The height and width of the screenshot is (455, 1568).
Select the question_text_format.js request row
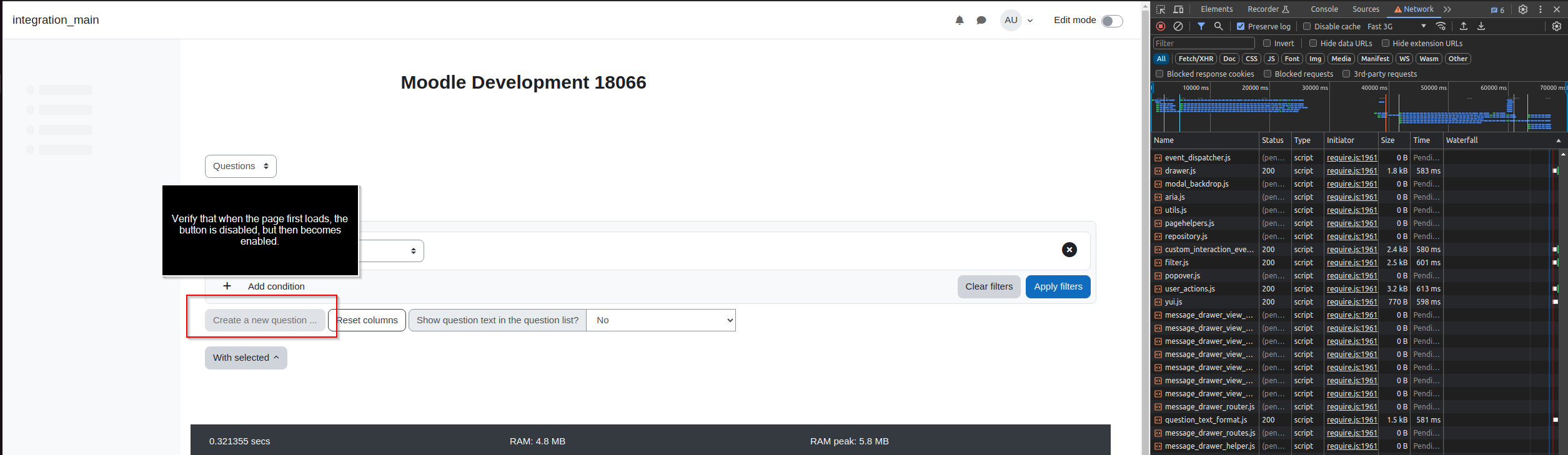click(x=1356, y=420)
